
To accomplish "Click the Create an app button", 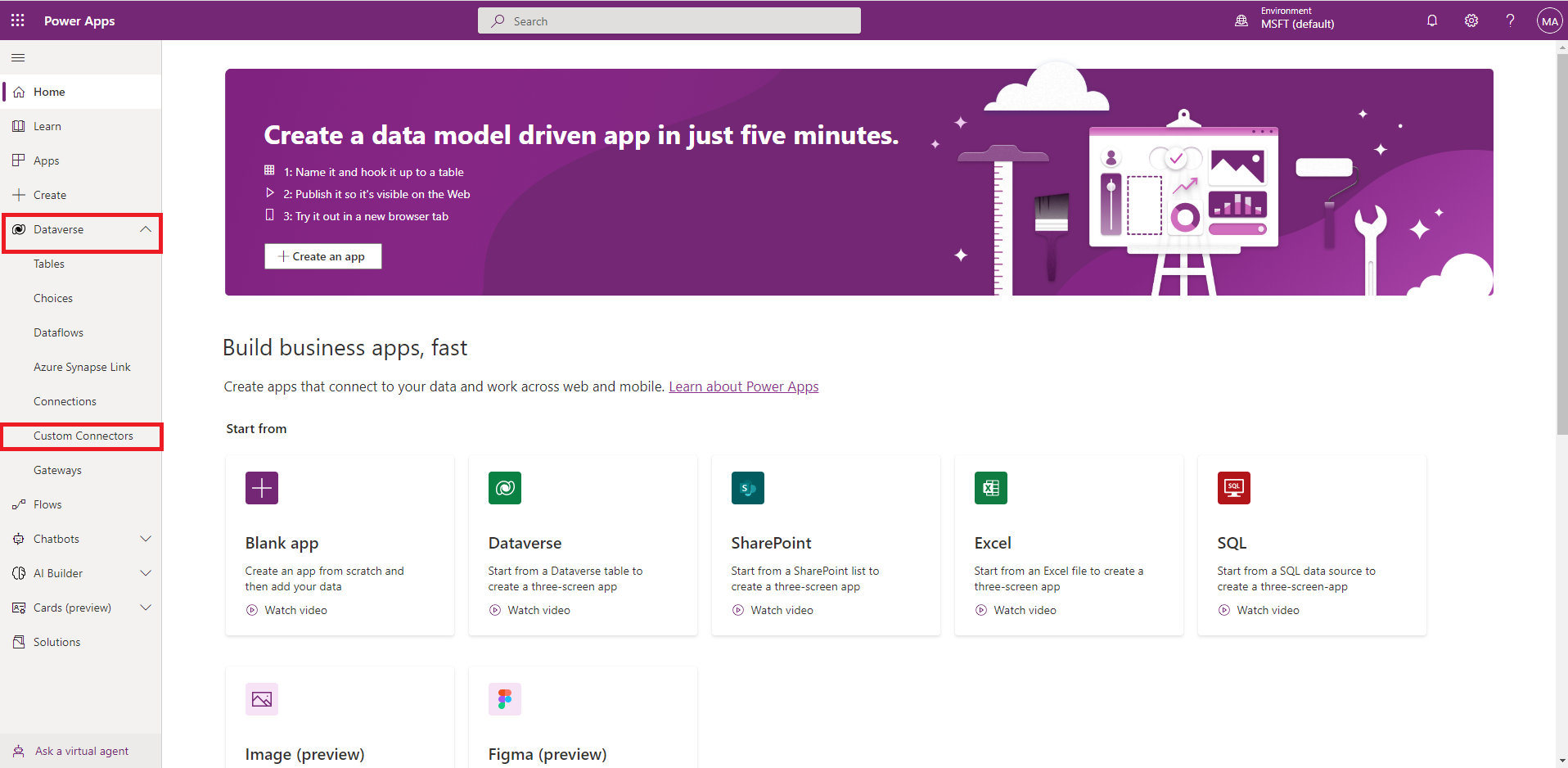I will [x=322, y=256].
